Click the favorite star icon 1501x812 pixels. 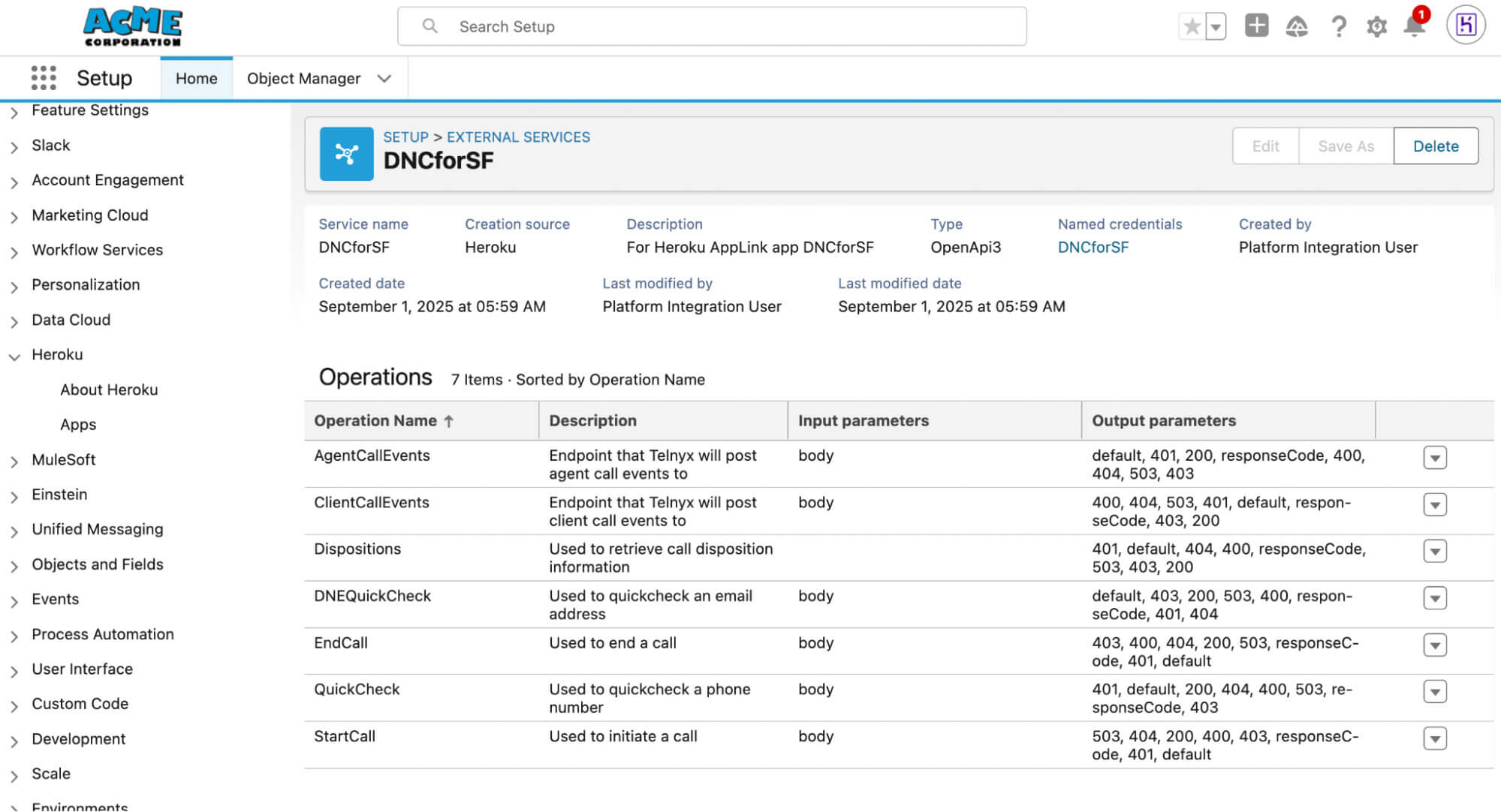(x=1192, y=26)
